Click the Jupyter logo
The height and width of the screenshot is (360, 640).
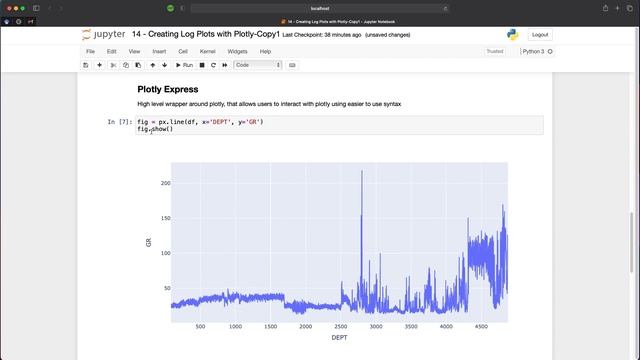click(103, 34)
